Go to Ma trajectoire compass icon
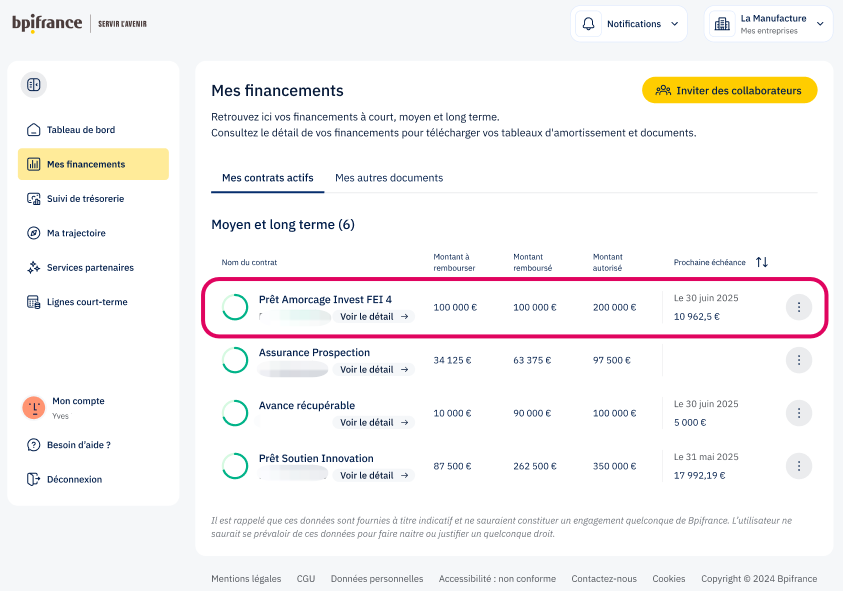This screenshot has height=591, width=843. (33, 233)
